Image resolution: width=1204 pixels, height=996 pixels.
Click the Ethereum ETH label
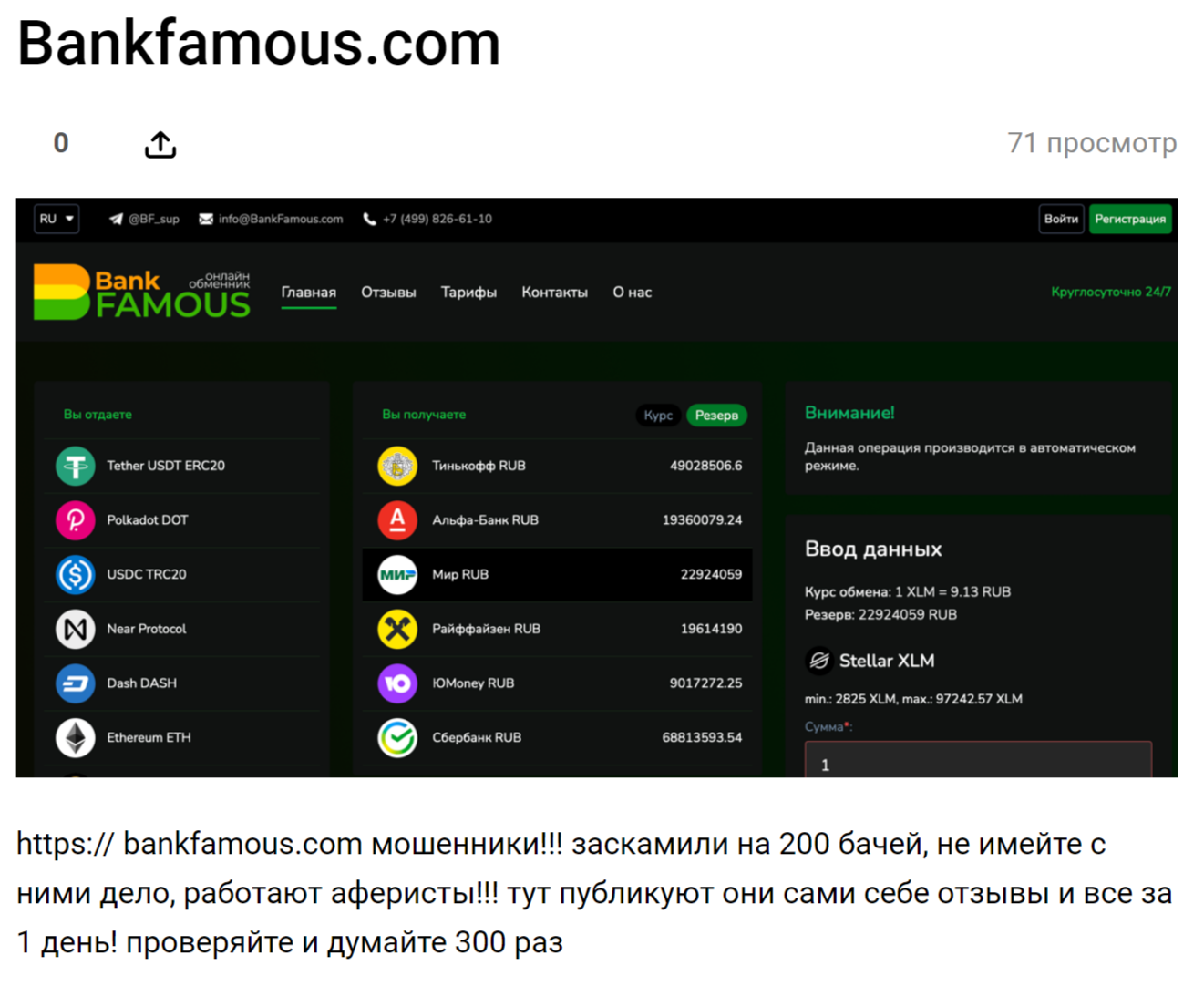[x=149, y=738]
